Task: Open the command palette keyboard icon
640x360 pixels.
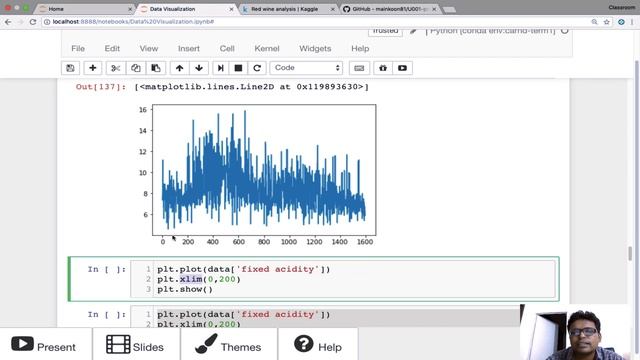Action: tap(359, 68)
